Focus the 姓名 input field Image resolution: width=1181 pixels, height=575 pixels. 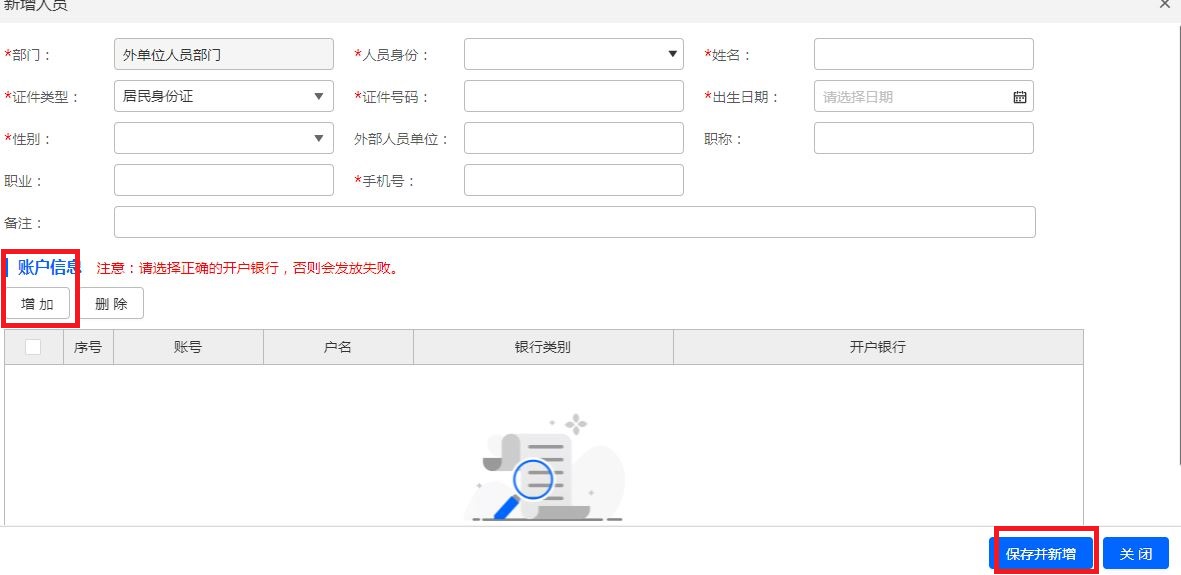point(922,54)
